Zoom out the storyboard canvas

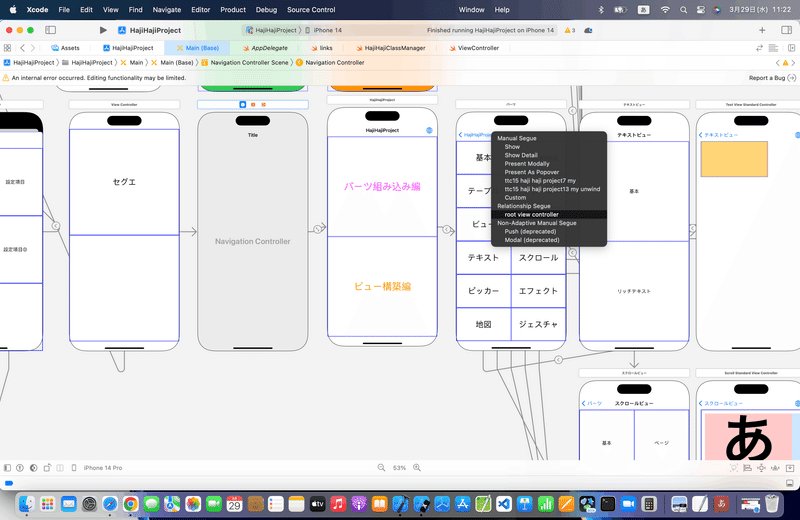pos(381,467)
